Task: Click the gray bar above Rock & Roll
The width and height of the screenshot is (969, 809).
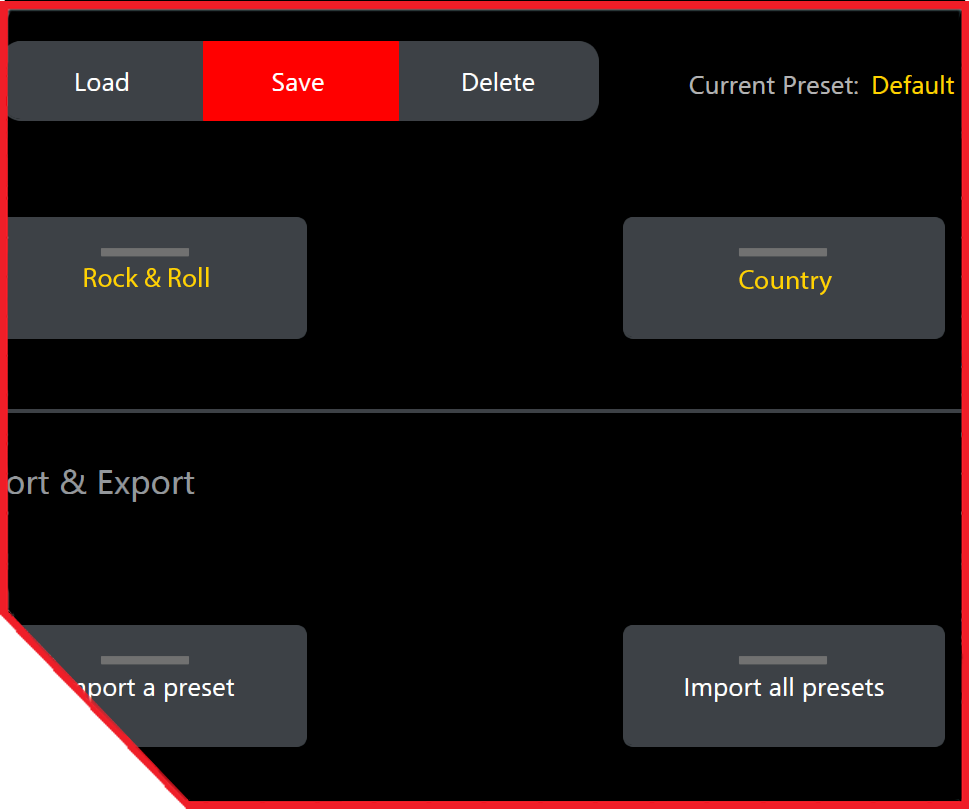Action: click(x=145, y=252)
